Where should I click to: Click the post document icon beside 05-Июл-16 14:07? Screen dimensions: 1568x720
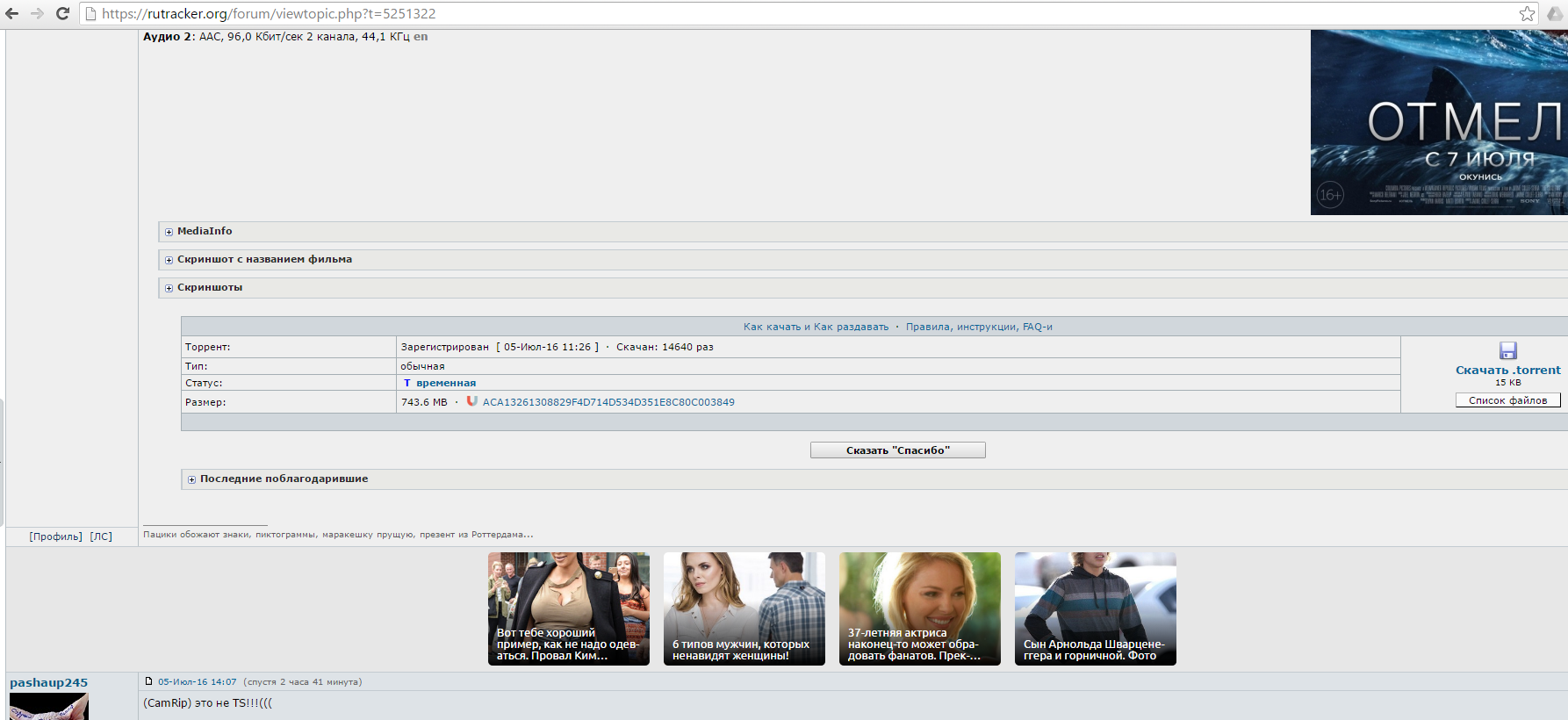(x=148, y=681)
